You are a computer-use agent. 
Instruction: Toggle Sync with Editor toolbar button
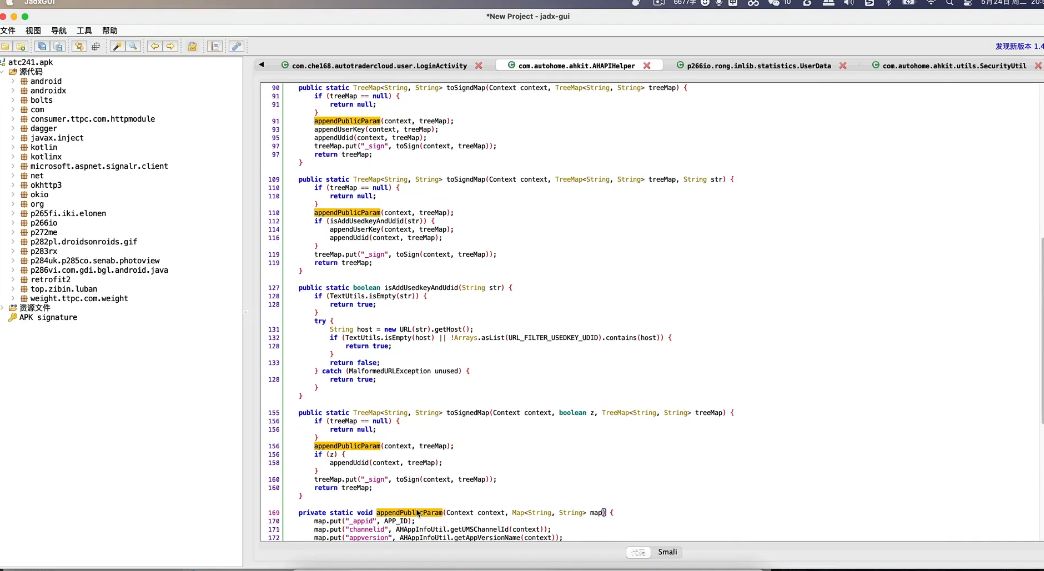pos(79,46)
